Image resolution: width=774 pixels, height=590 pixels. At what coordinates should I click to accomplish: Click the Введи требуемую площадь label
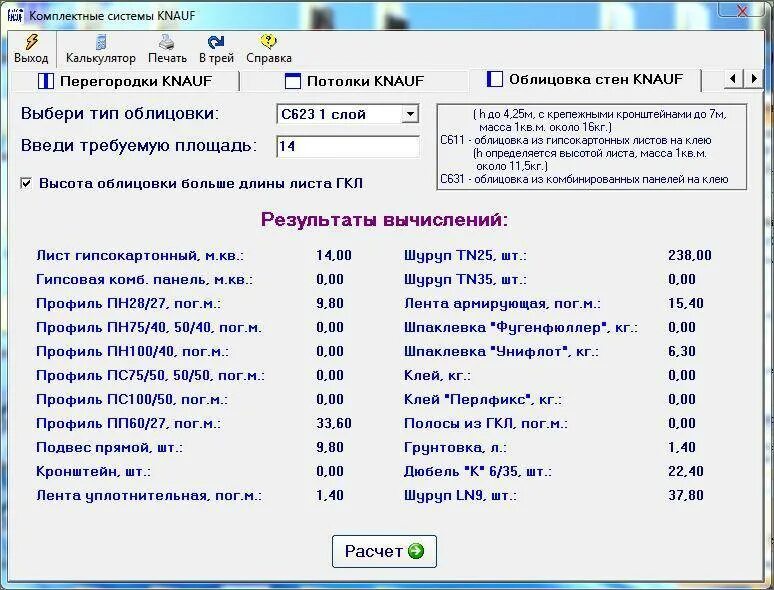139,146
